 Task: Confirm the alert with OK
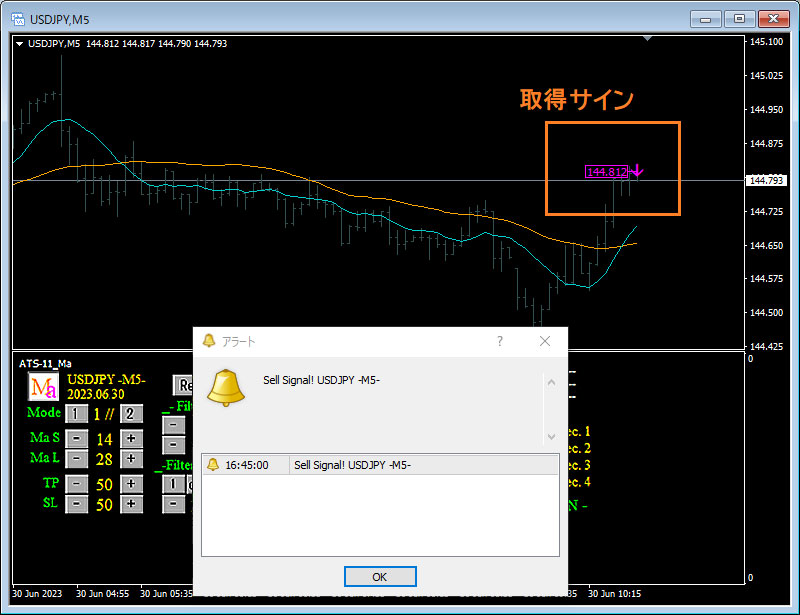[x=380, y=577]
